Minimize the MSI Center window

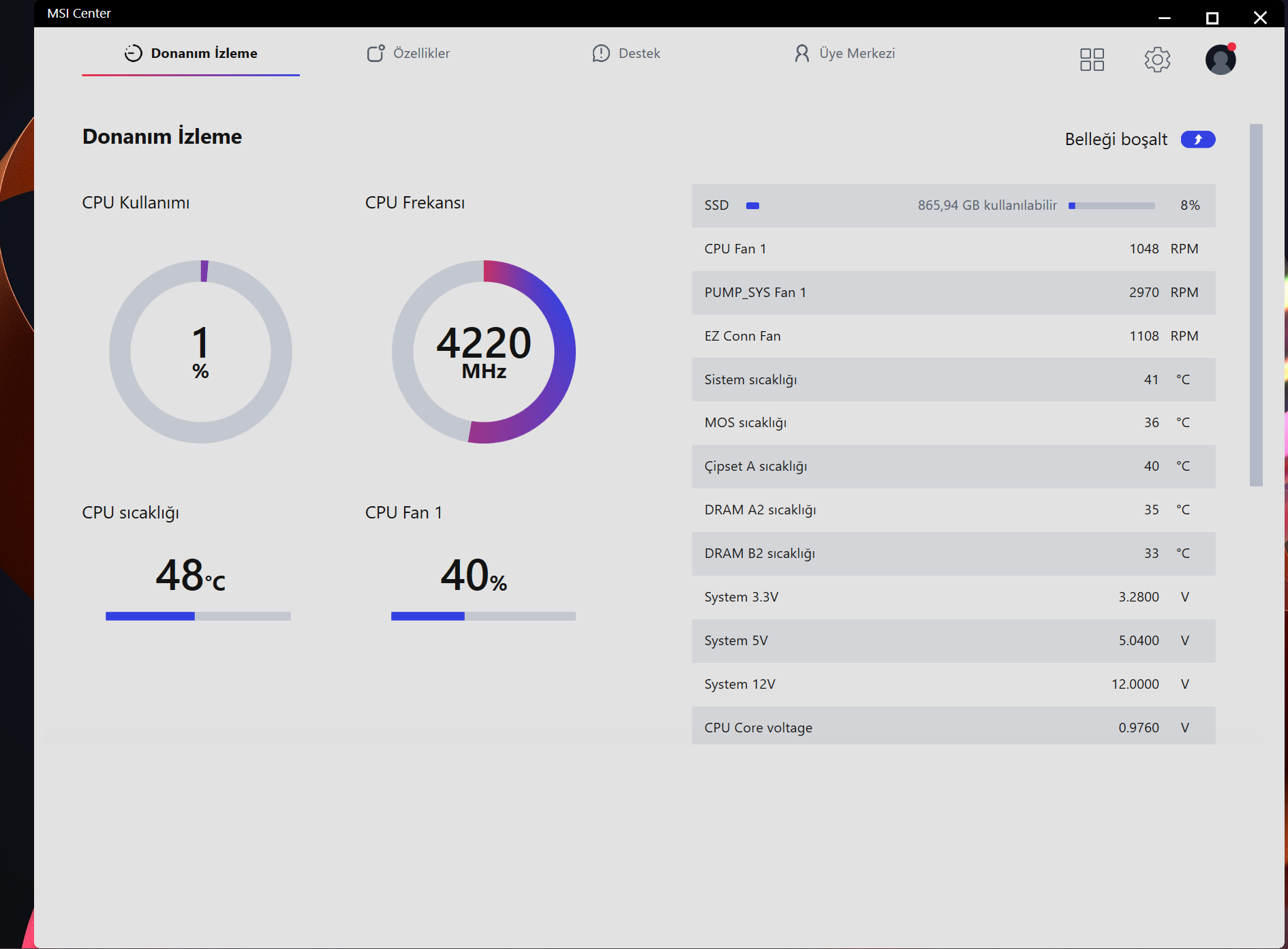coord(1164,18)
